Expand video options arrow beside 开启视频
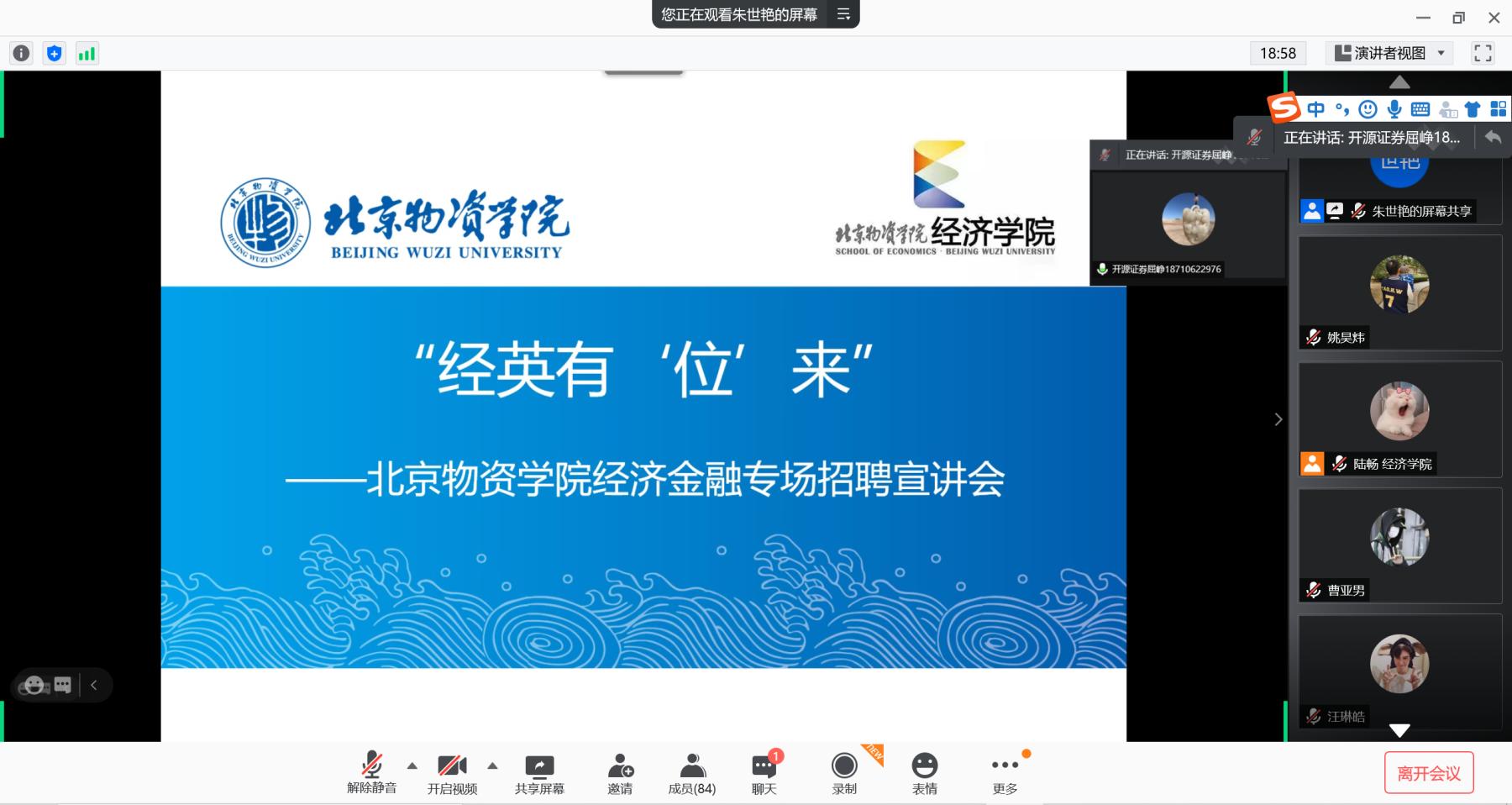The height and width of the screenshot is (805, 1512). point(493,766)
